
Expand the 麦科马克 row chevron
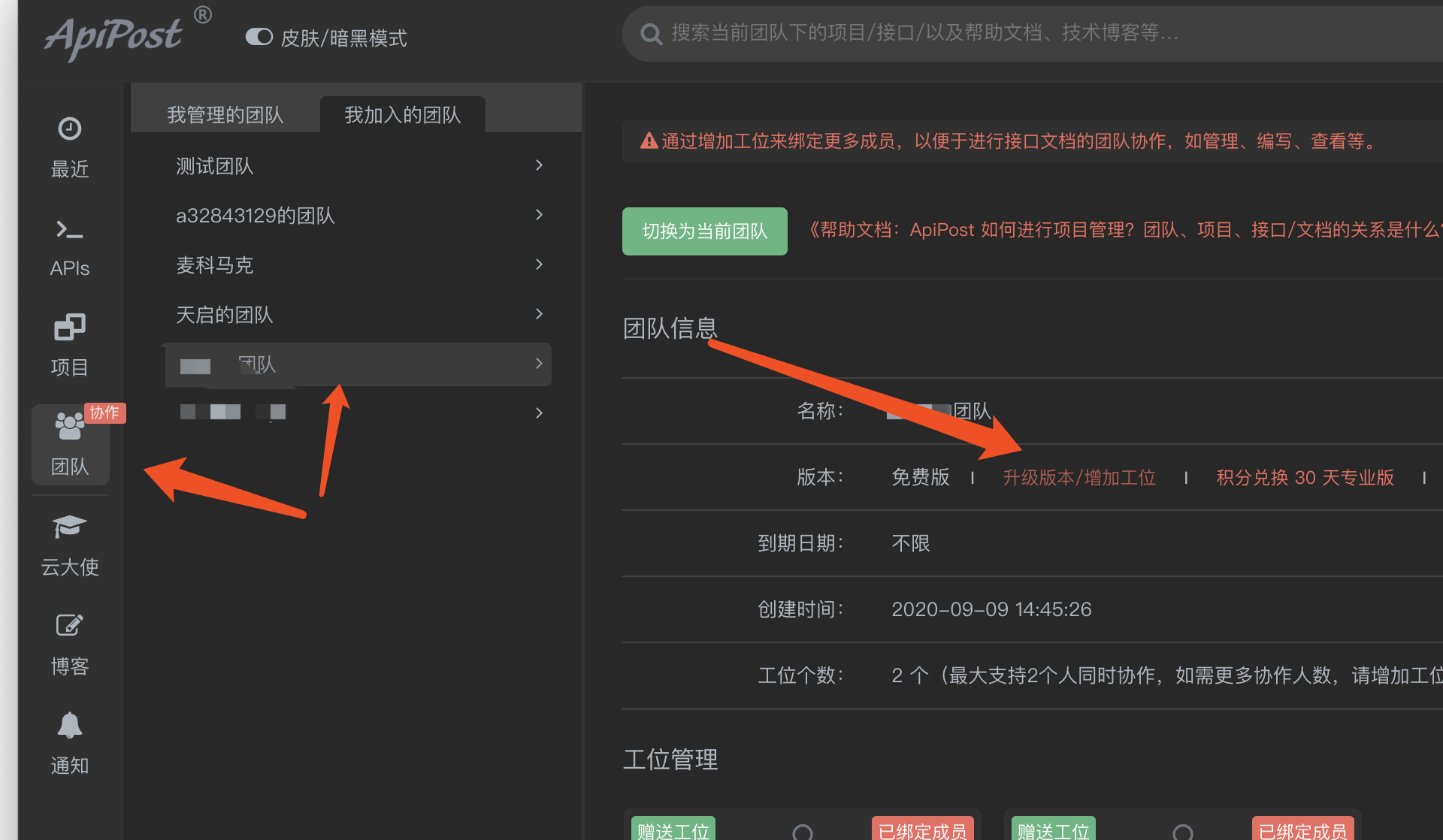pyautogui.click(x=539, y=264)
